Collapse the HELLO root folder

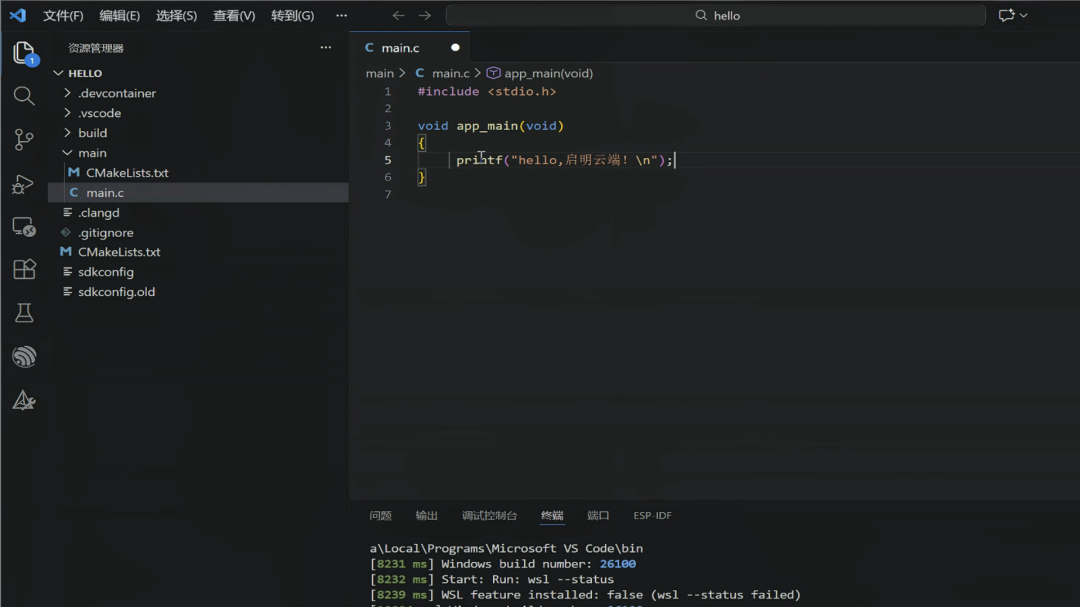pyautogui.click(x=59, y=73)
